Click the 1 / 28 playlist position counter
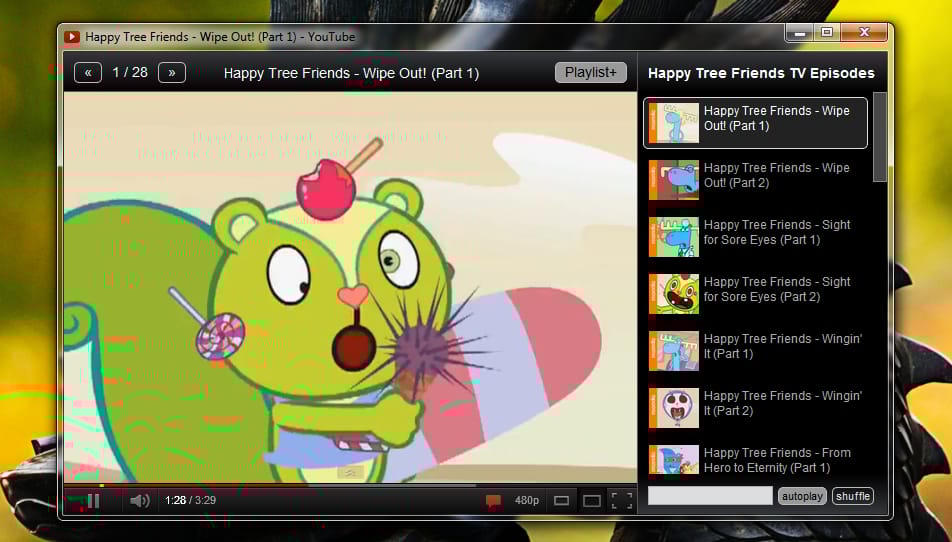Image resolution: width=952 pixels, height=542 pixels. click(x=130, y=73)
